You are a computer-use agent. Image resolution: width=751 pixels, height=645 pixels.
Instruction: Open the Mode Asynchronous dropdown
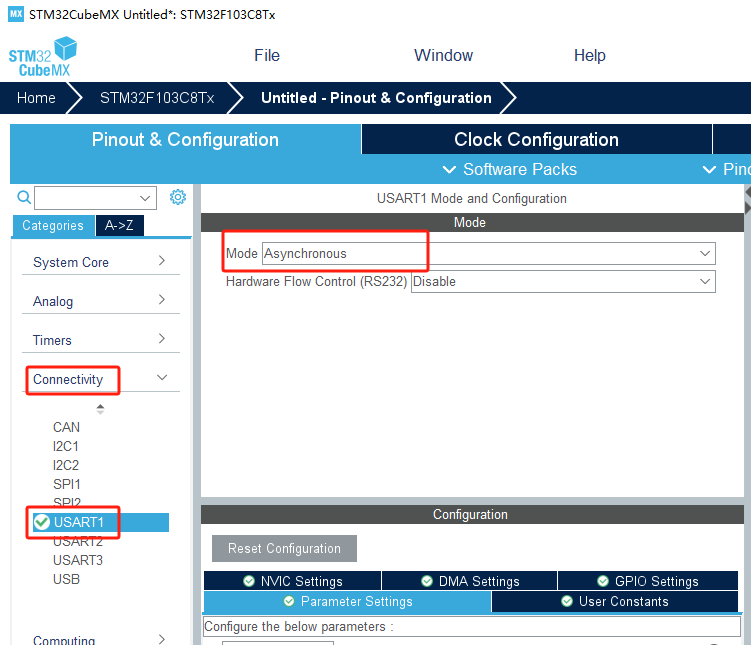point(489,253)
